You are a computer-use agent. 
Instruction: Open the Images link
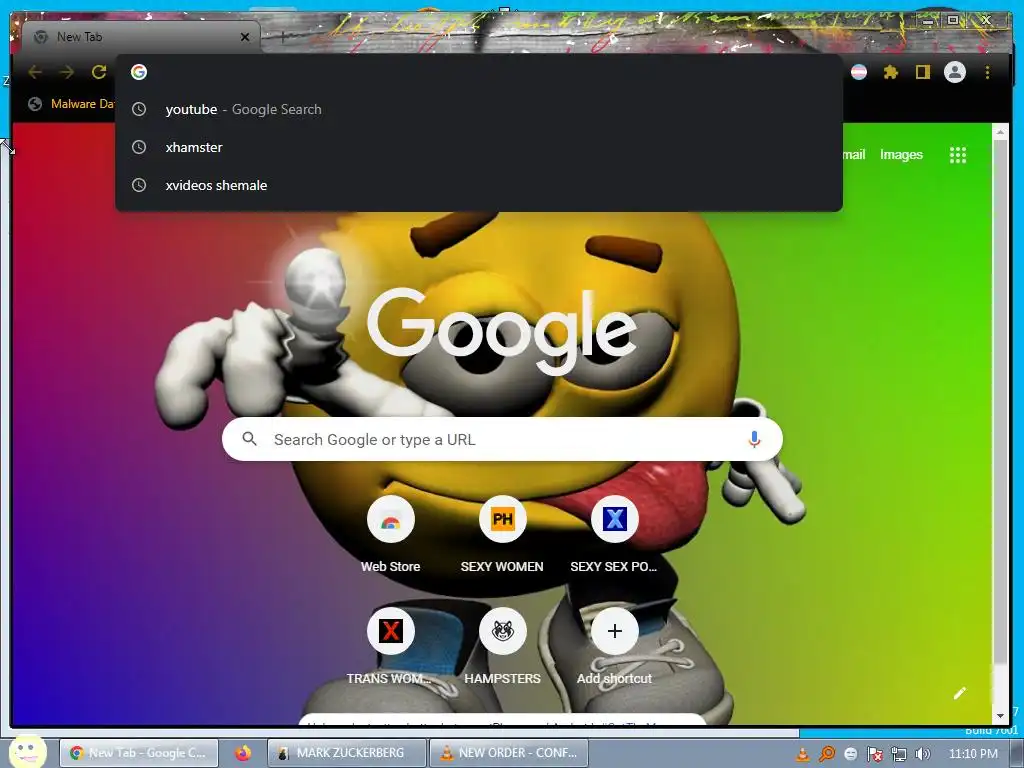pos(901,155)
